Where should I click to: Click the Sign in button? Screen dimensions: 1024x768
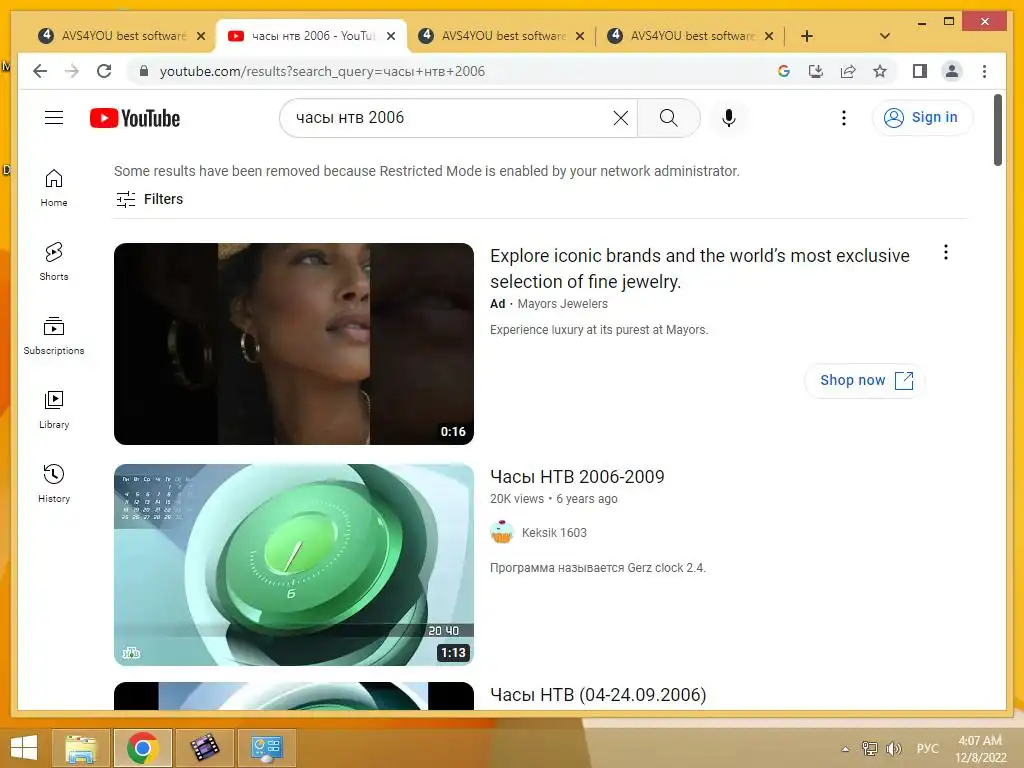[x=921, y=118]
